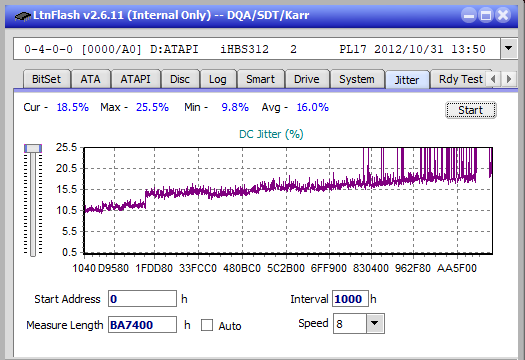Close the LtnFlash window
The image size is (525, 360).
pyautogui.click(x=503, y=15)
